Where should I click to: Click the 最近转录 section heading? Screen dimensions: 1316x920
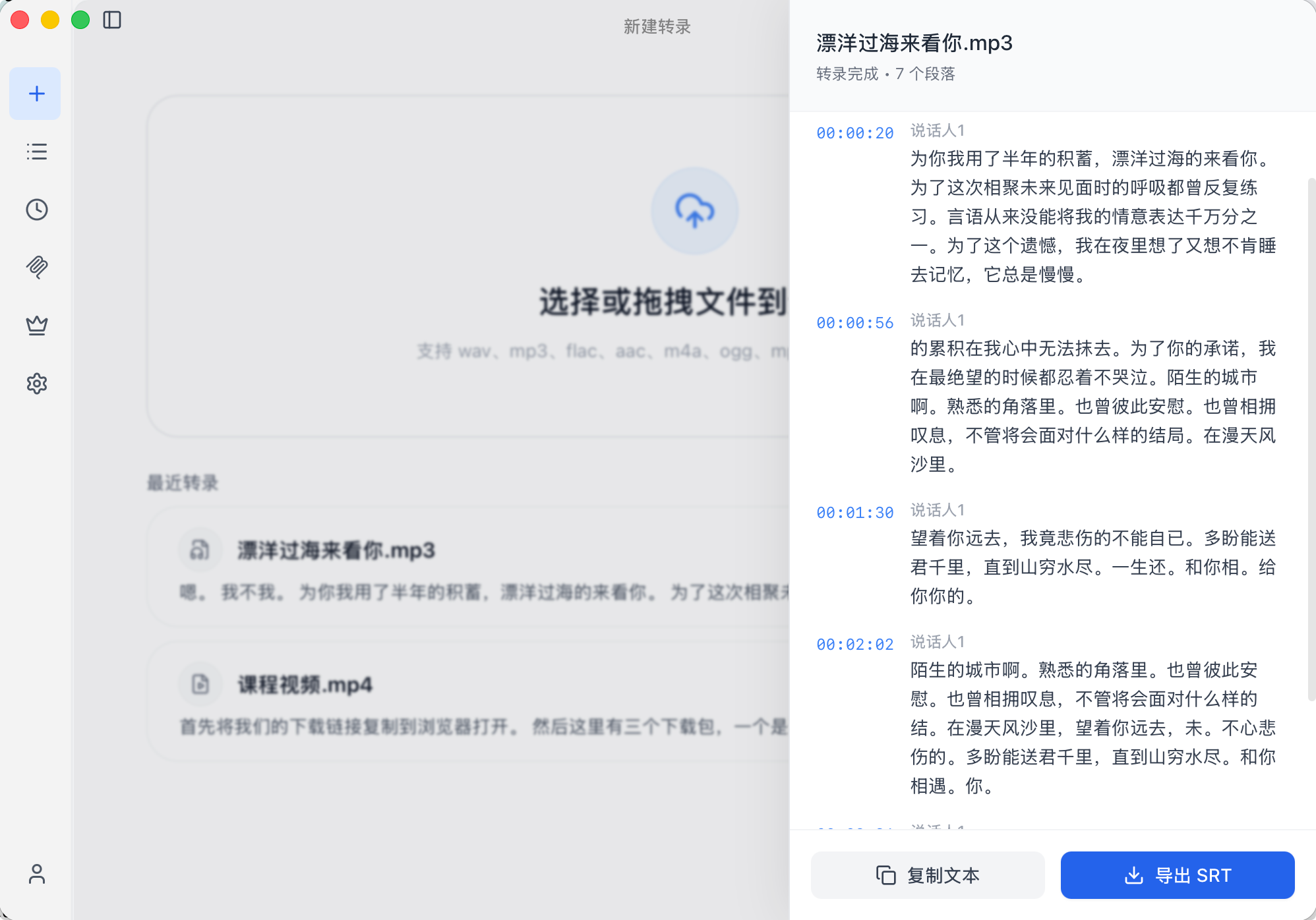pyautogui.click(x=183, y=483)
